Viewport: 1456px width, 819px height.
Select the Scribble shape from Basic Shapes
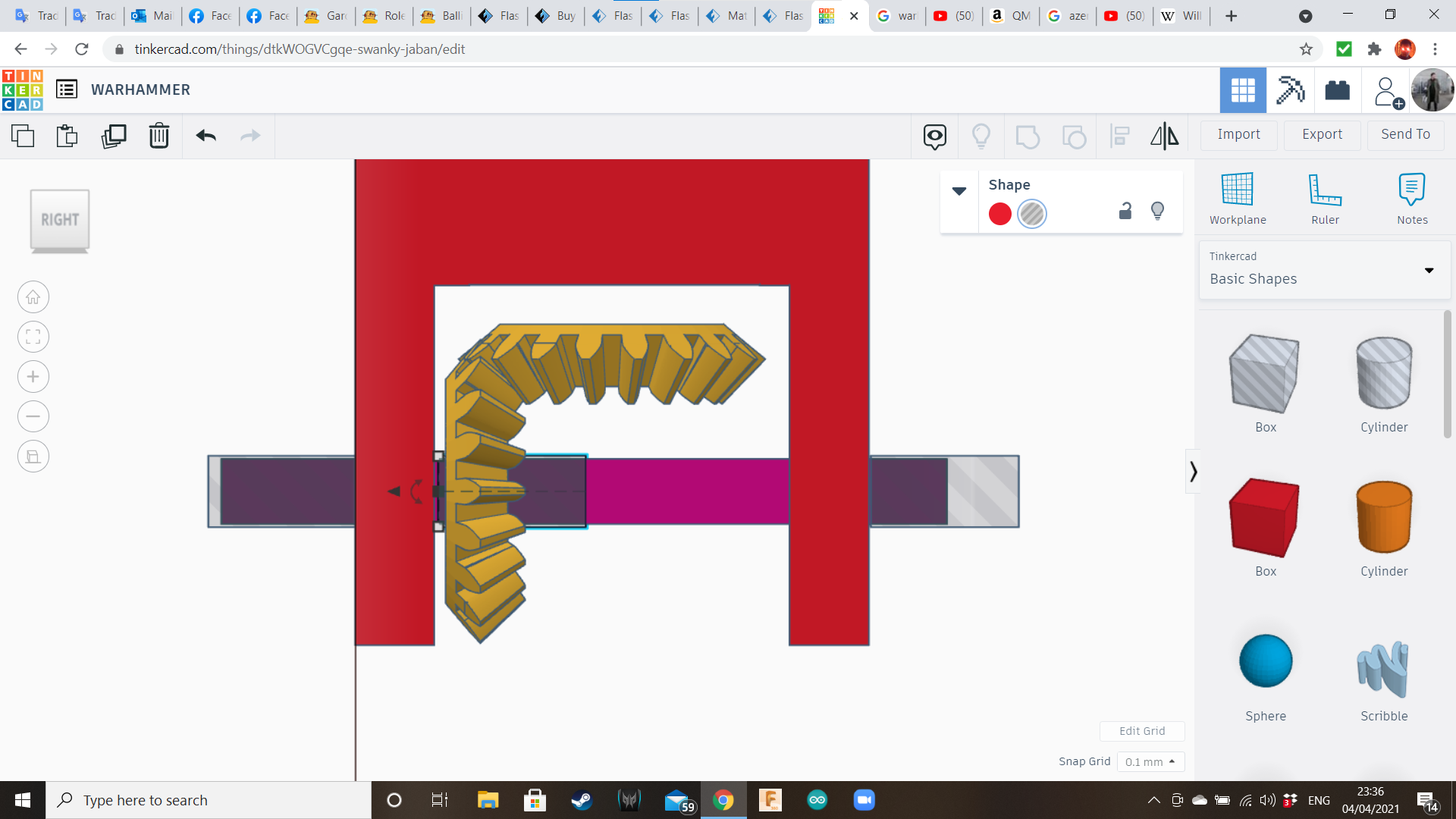click(1383, 671)
